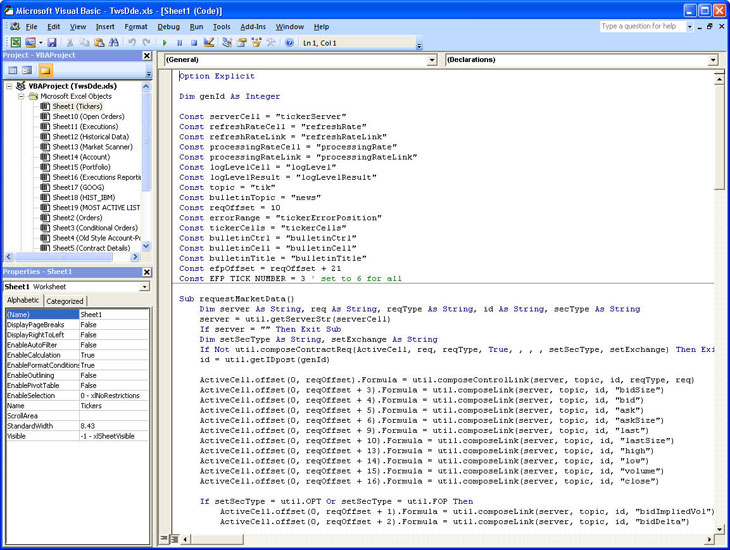Image resolution: width=730 pixels, height=550 pixels.
Task: Select Sheet1 (Tickers) in project tree
Action: tap(77, 107)
